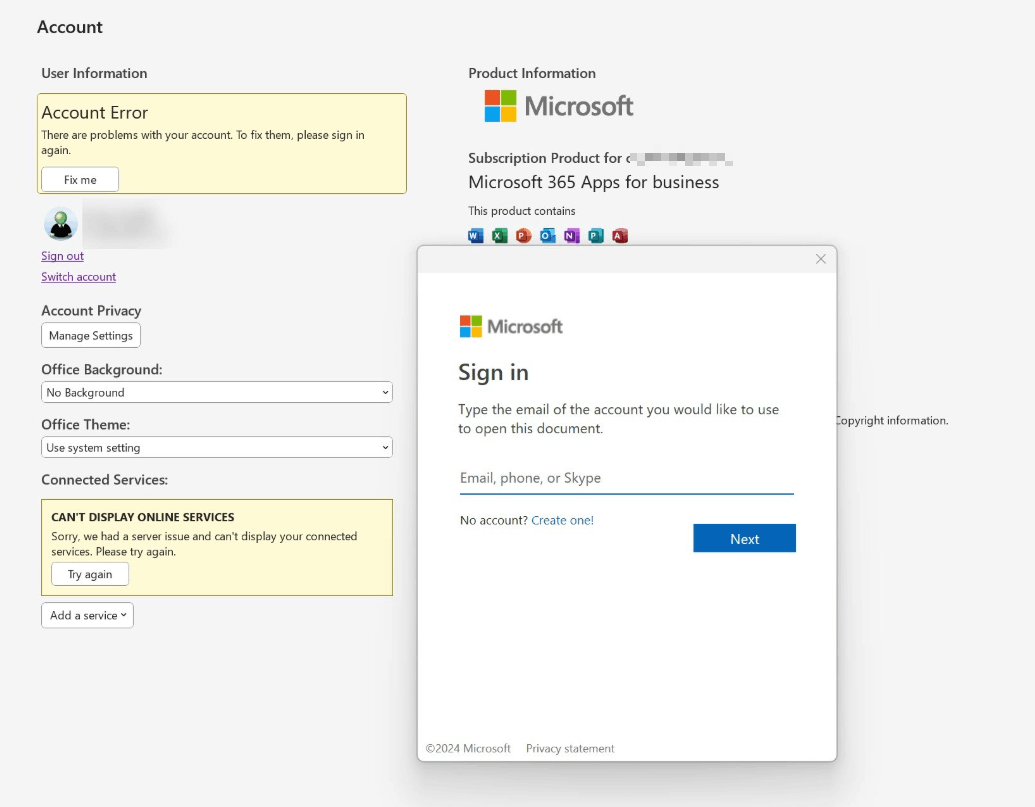Click the Sign out link
Screen dimensions: 1035x807
pos(63,256)
